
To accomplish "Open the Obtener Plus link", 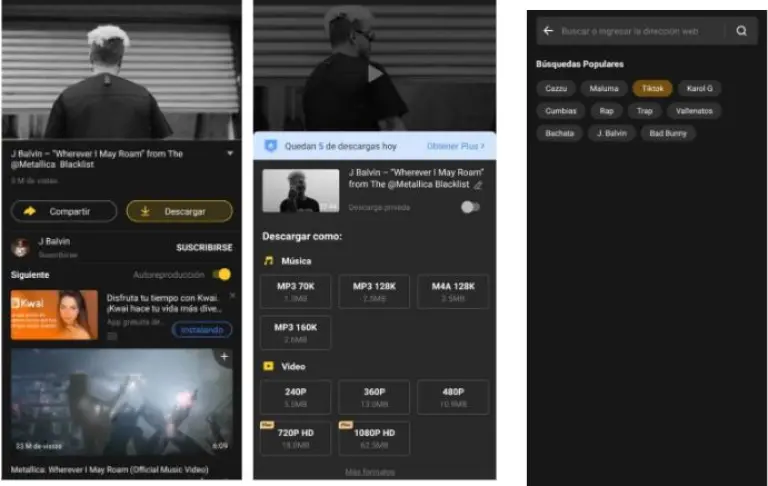I will pyautogui.click(x=455, y=146).
